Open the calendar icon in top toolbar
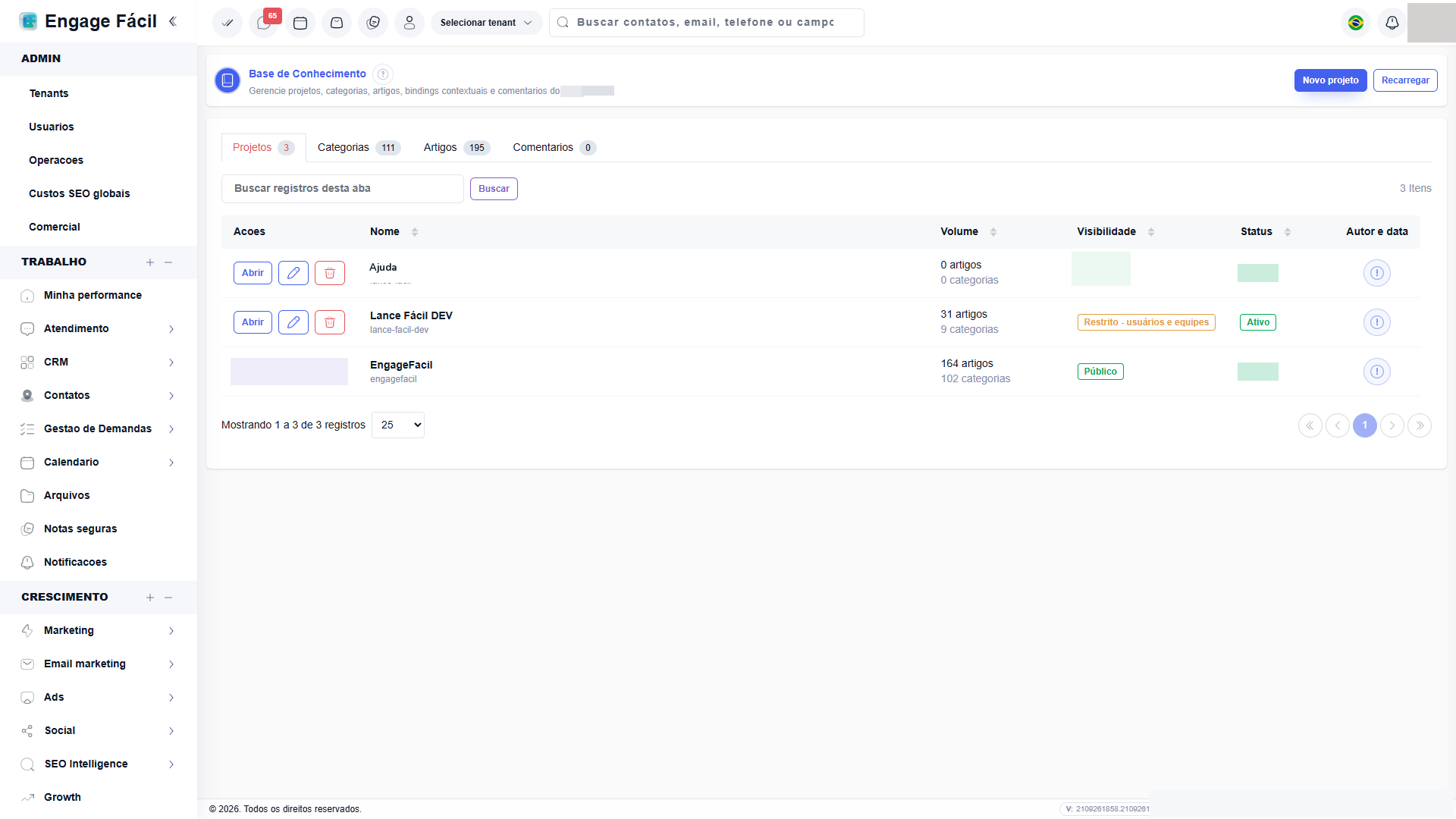Screen dimensions: 1456x819 (300, 23)
